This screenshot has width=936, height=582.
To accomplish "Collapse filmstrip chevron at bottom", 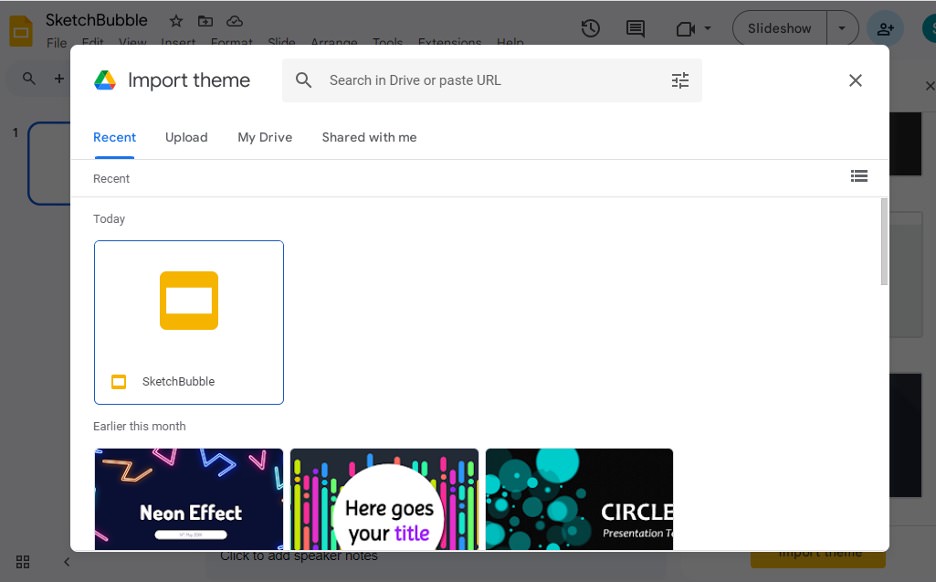I will pyautogui.click(x=67, y=562).
